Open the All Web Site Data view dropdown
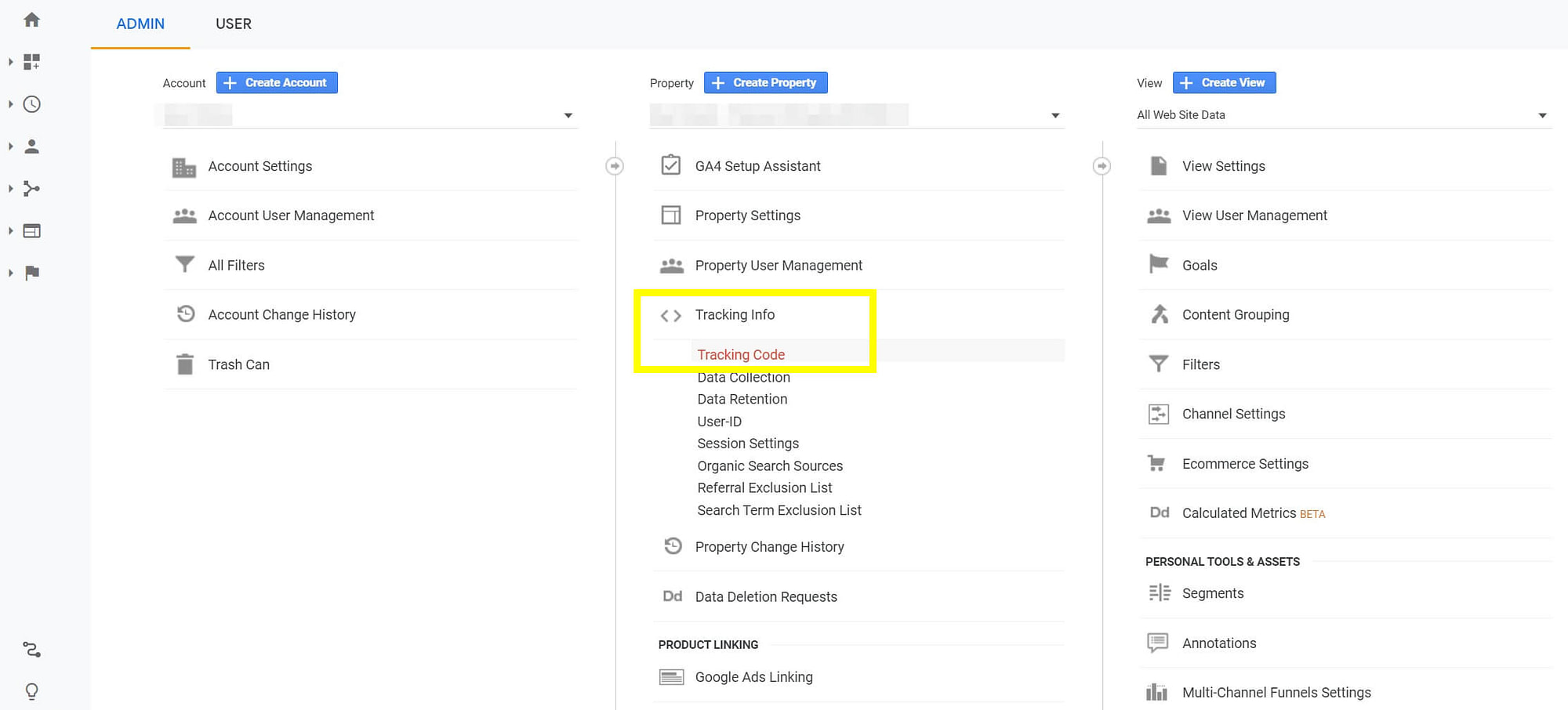Image resolution: width=1568 pixels, height=710 pixels. pyautogui.click(x=1542, y=114)
